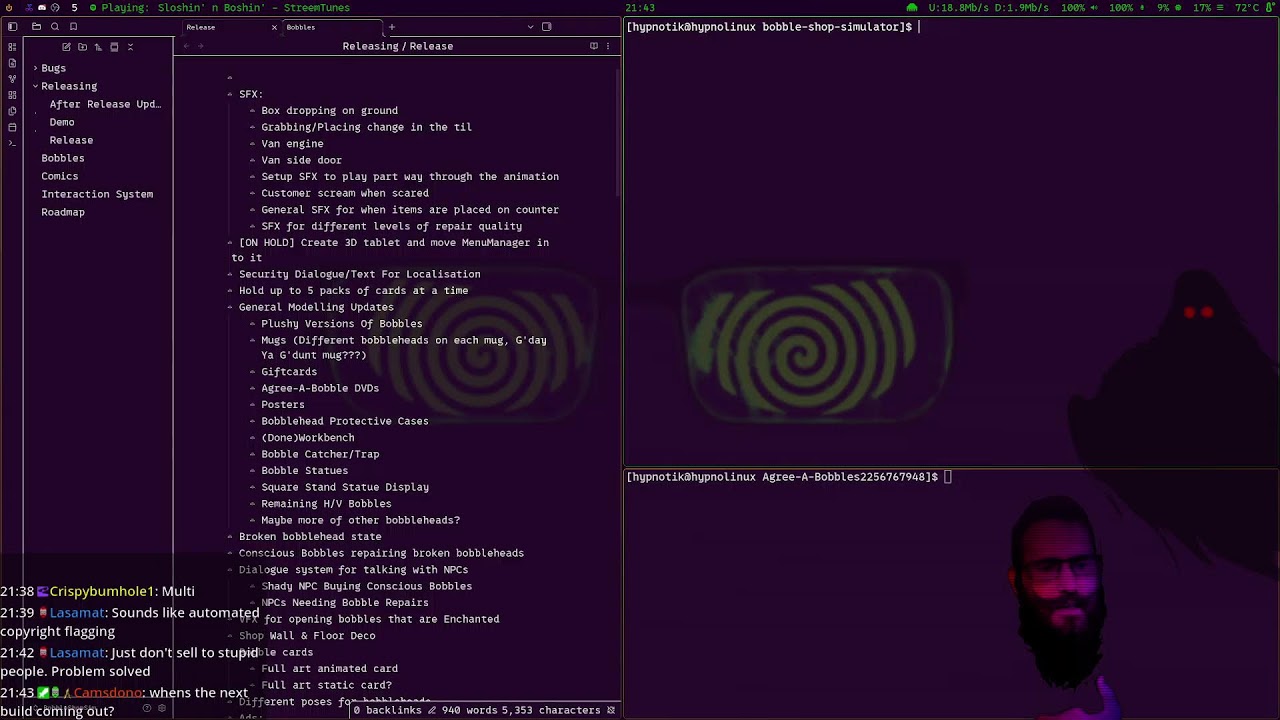The width and height of the screenshot is (1280, 720).
Task: Switch to reading view book icon
Action: point(594,46)
